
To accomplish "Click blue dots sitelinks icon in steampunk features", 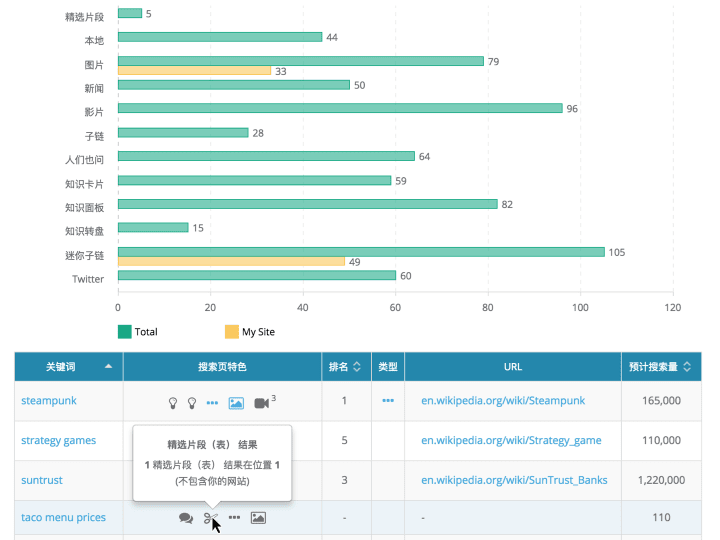I will (x=212, y=402).
